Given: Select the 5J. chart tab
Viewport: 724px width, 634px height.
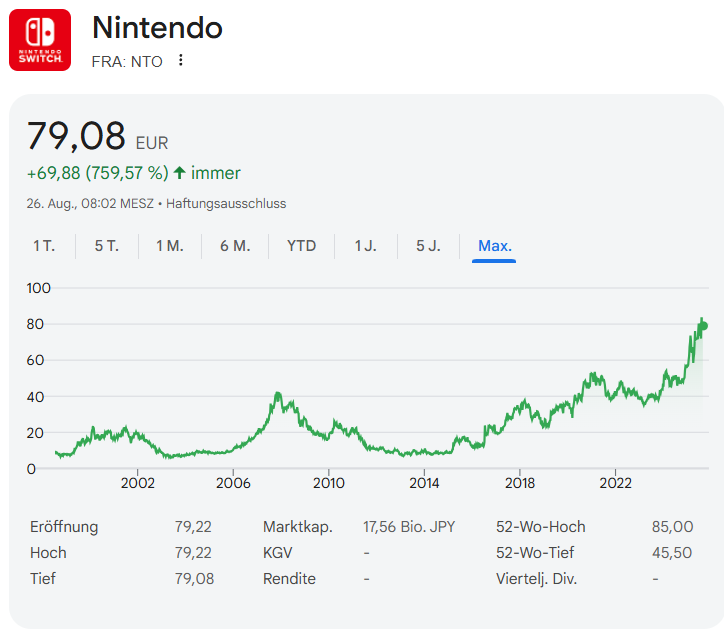Looking at the screenshot, I should click(x=428, y=246).
